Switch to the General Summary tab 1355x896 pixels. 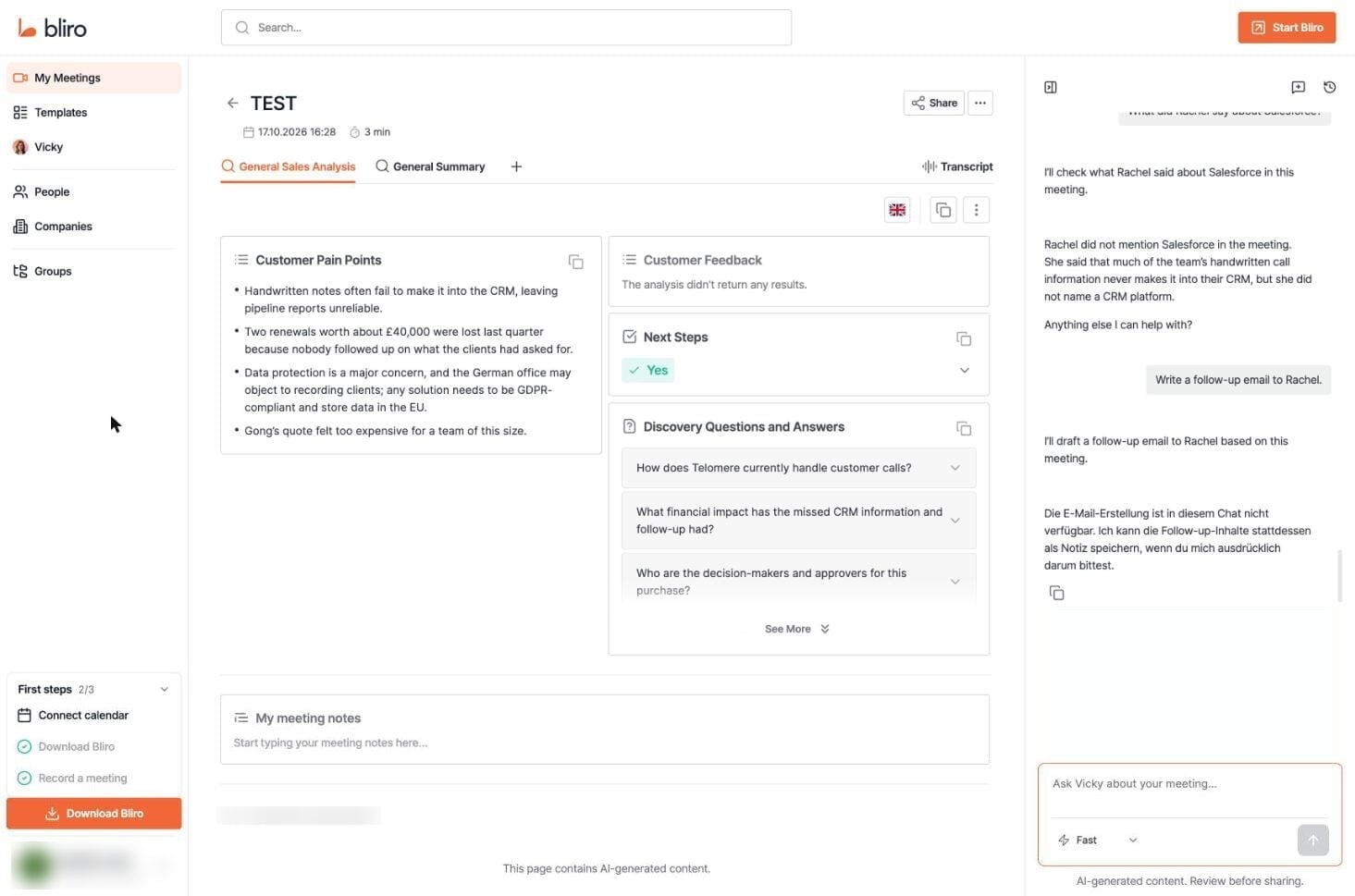(430, 166)
